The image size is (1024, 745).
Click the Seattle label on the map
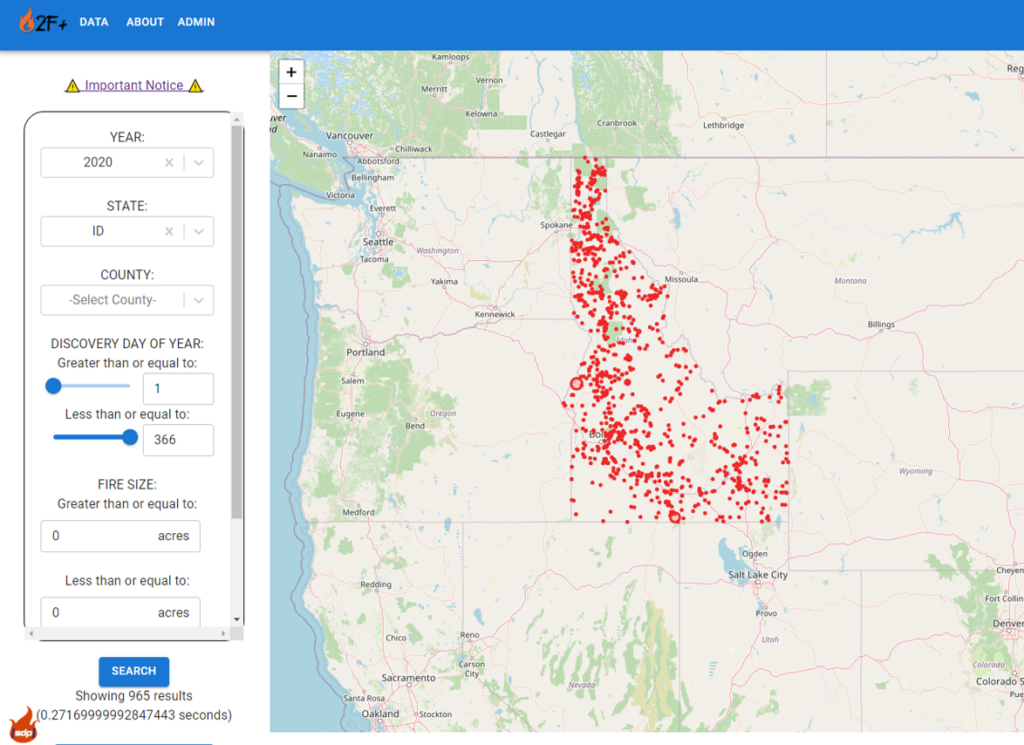(378, 242)
